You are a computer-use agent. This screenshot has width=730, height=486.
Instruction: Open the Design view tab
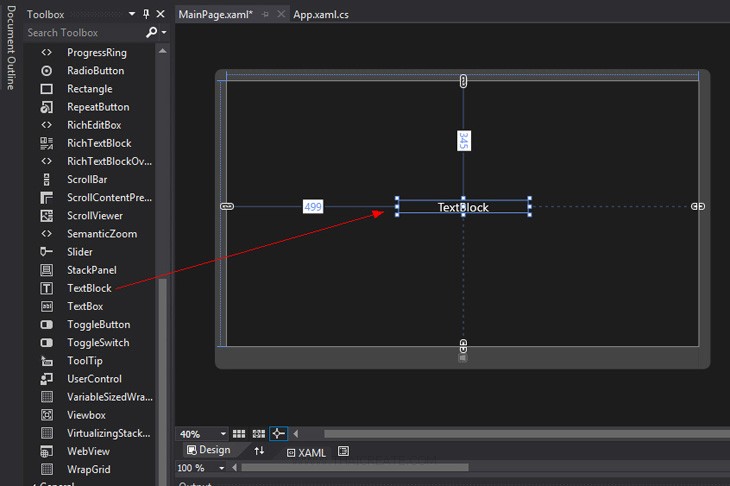pos(208,450)
